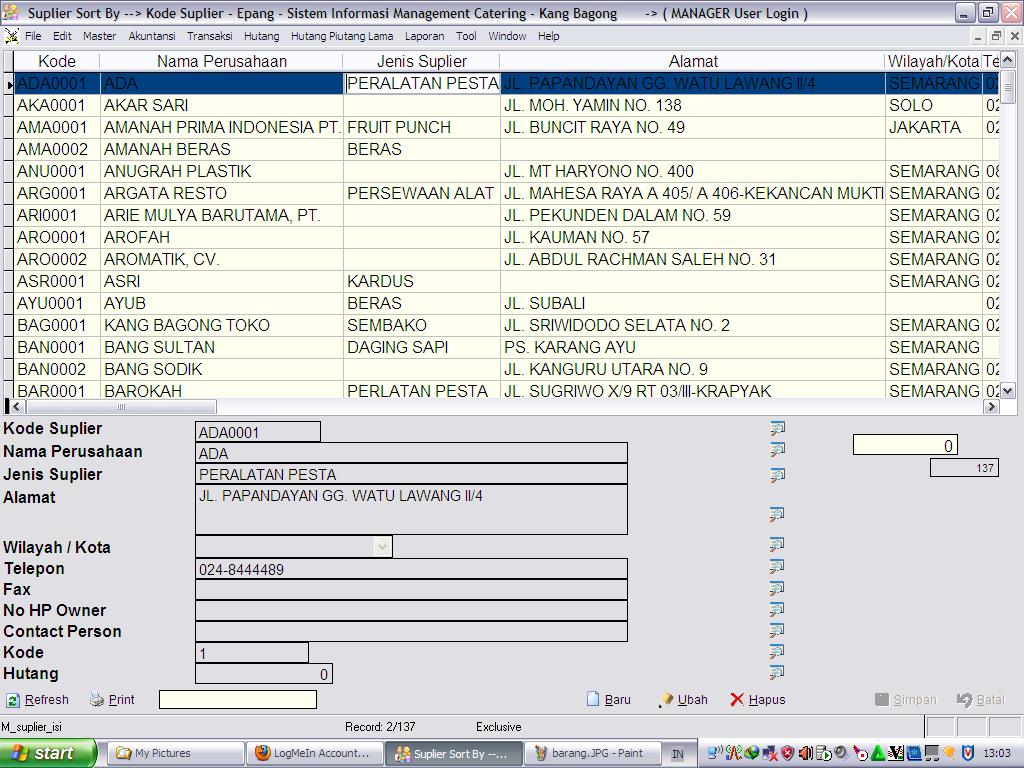This screenshot has height=768, width=1024.
Task: Open the Transaksi menu
Action: [210, 36]
